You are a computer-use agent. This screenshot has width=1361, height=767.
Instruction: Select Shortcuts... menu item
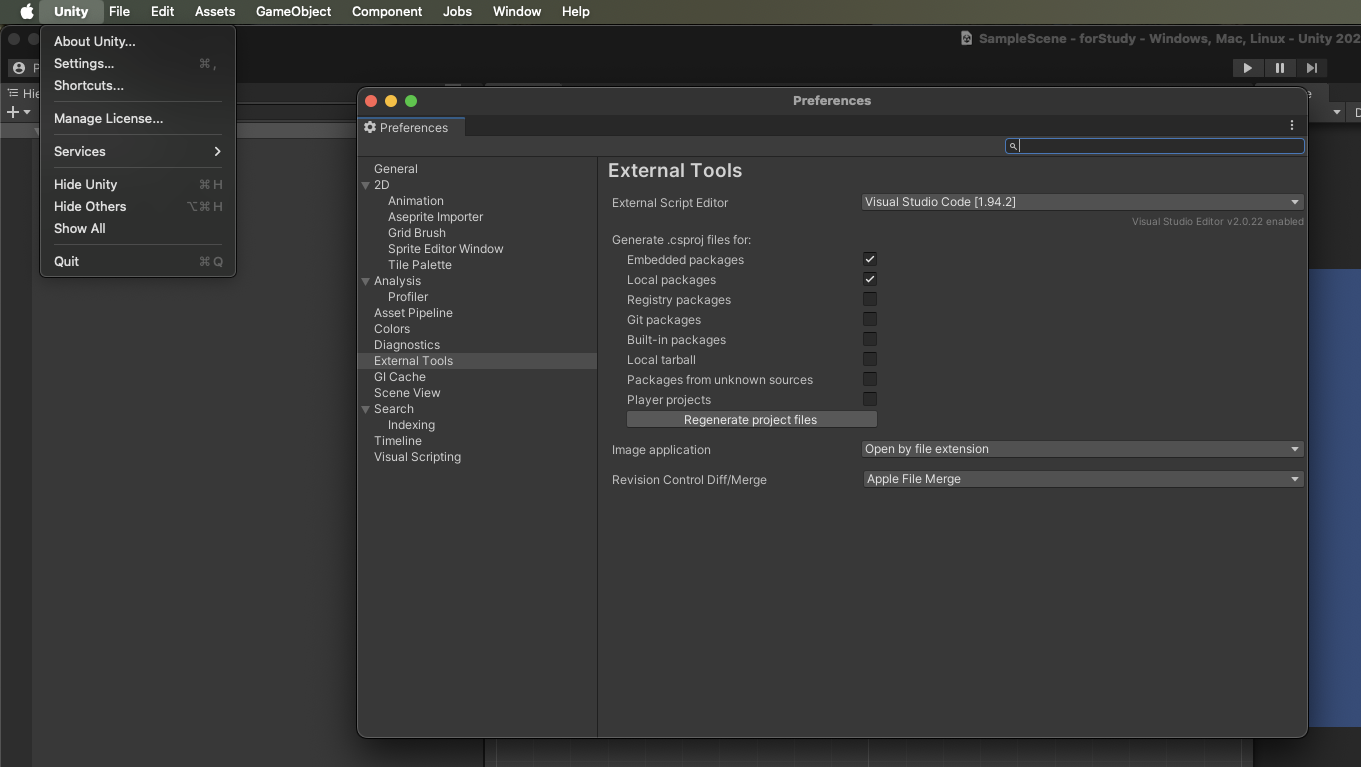138,86
